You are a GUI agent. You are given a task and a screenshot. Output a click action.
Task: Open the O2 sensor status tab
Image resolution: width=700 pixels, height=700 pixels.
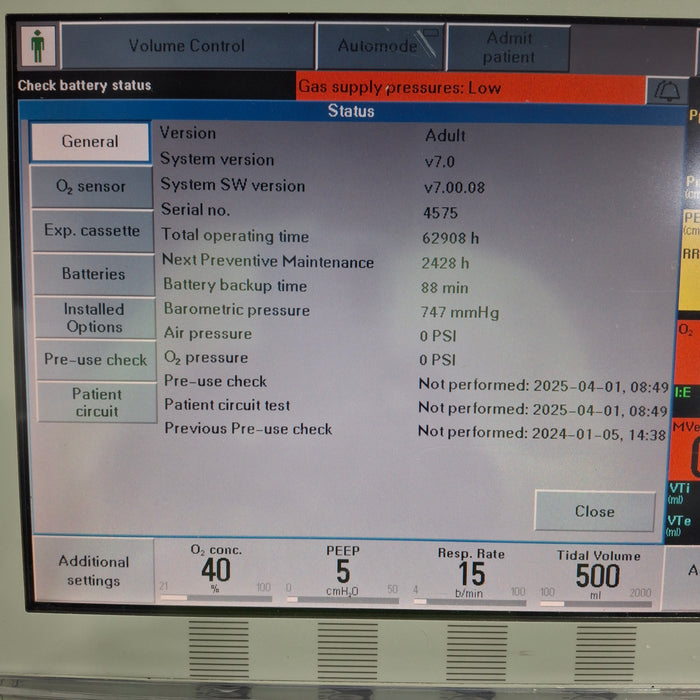[91, 186]
